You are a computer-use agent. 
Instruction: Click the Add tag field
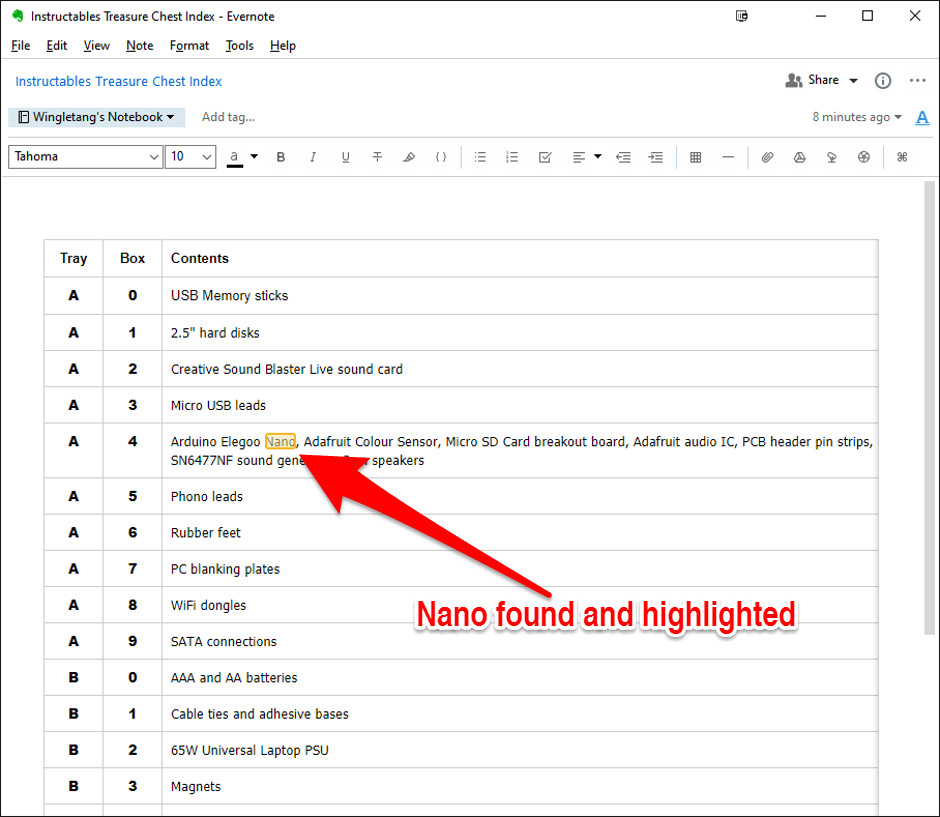coord(228,117)
